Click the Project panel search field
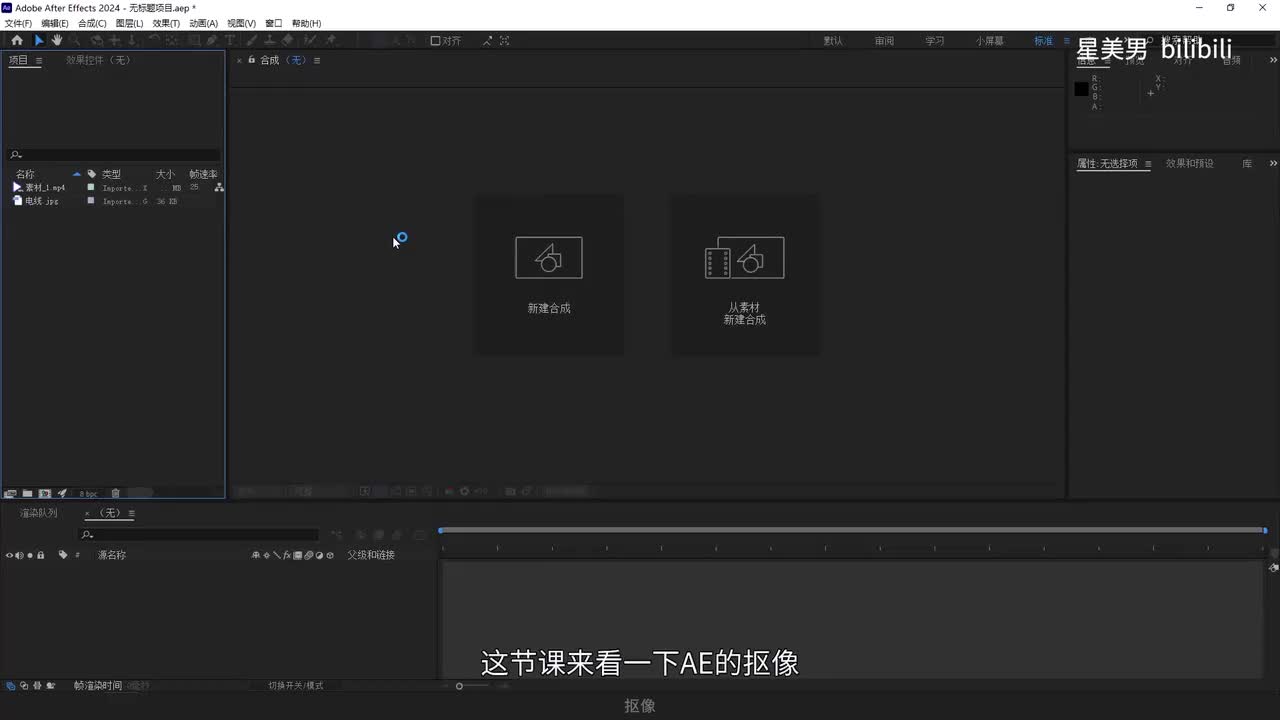Viewport: 1280px width, 720px height. pos(112,155)
